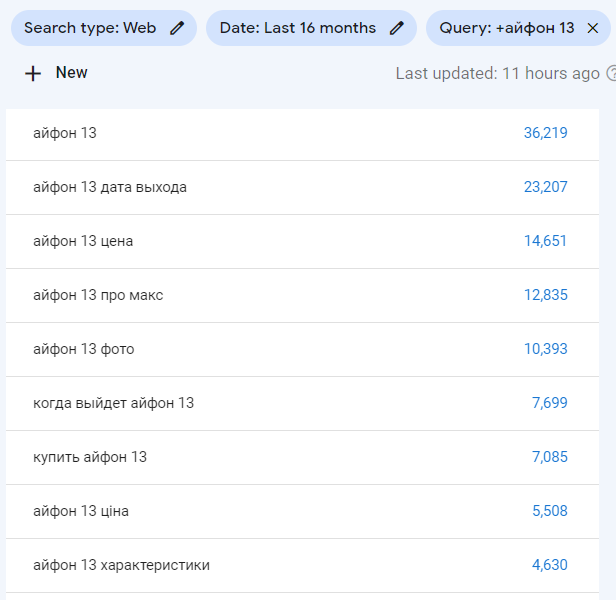
Task: Click the value 4,630
Action: click(x=550, y=565)
